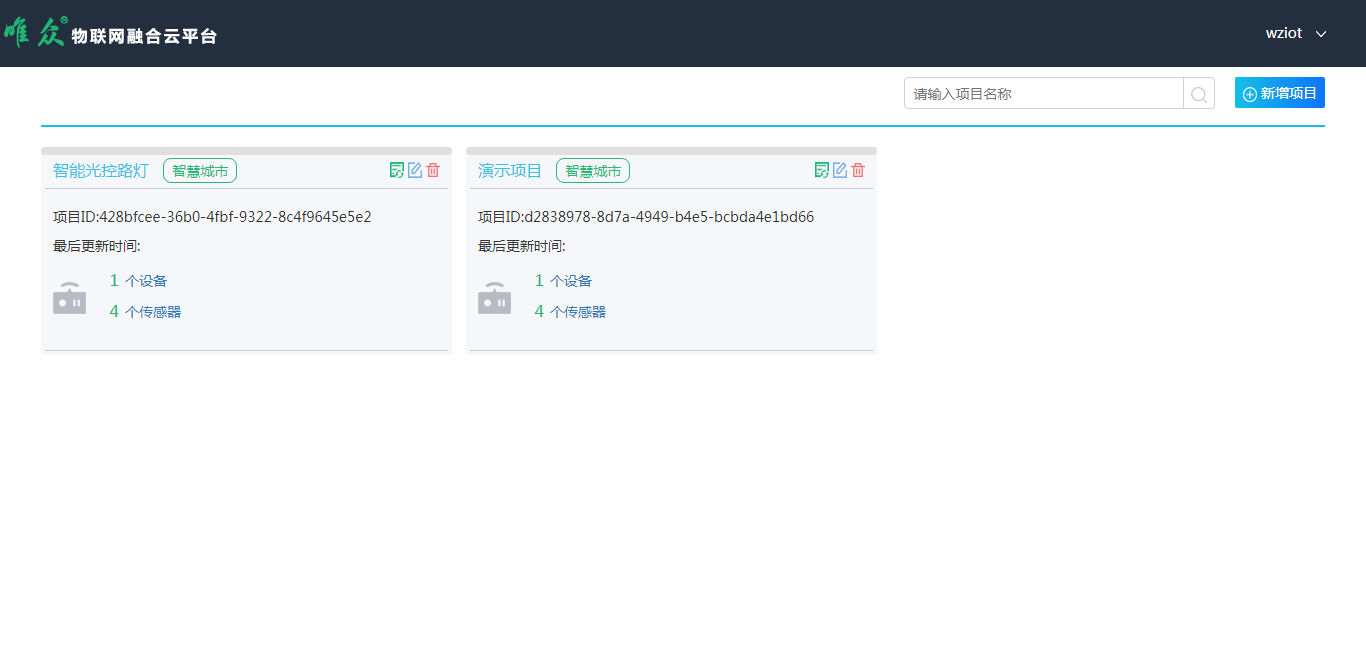This screenshot has width=1366, height=656.
Task: Click the router device icon in 演示项目
Action: click(x=495, y=298)
